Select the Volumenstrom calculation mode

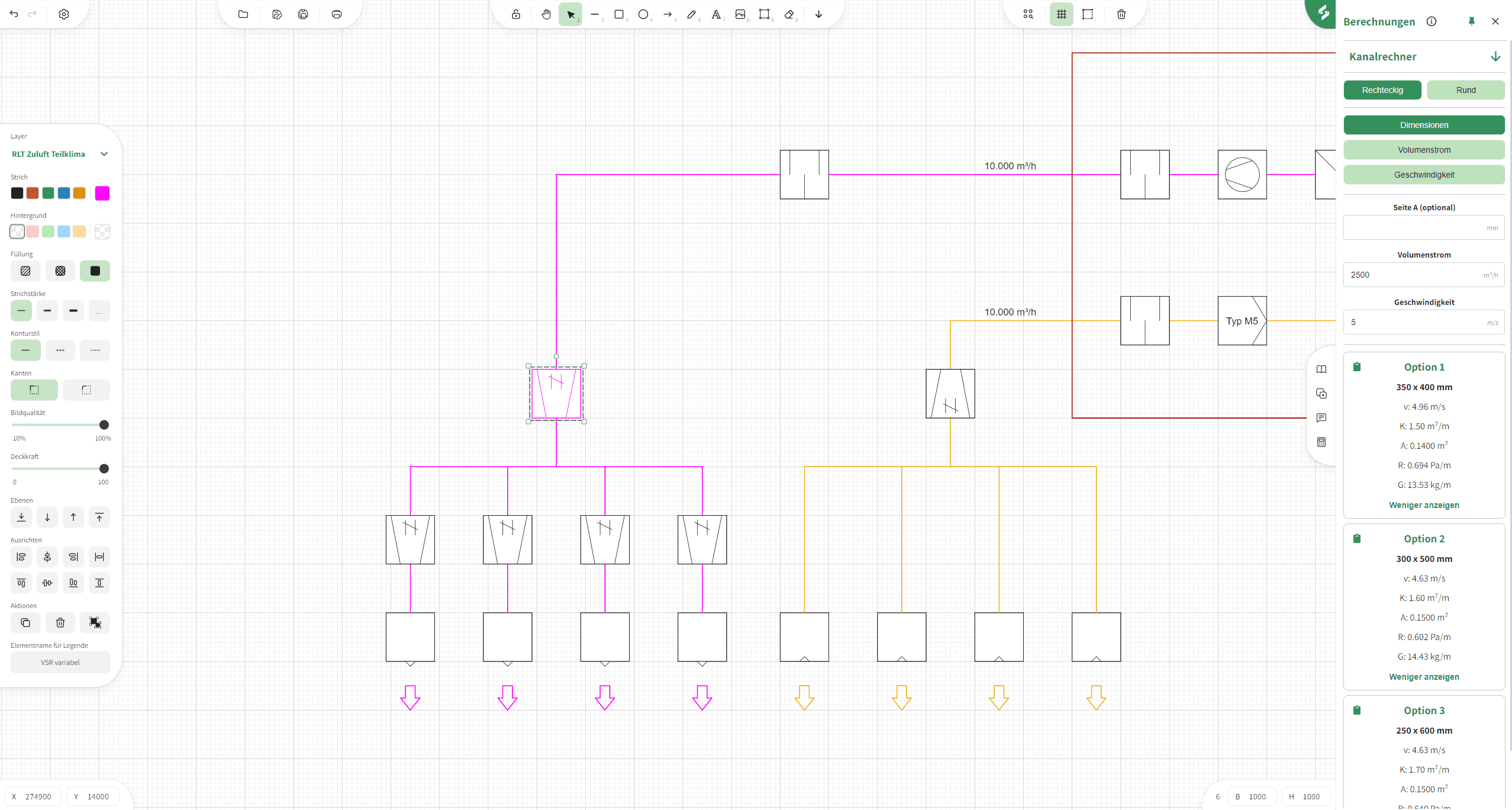point(1424,150)
